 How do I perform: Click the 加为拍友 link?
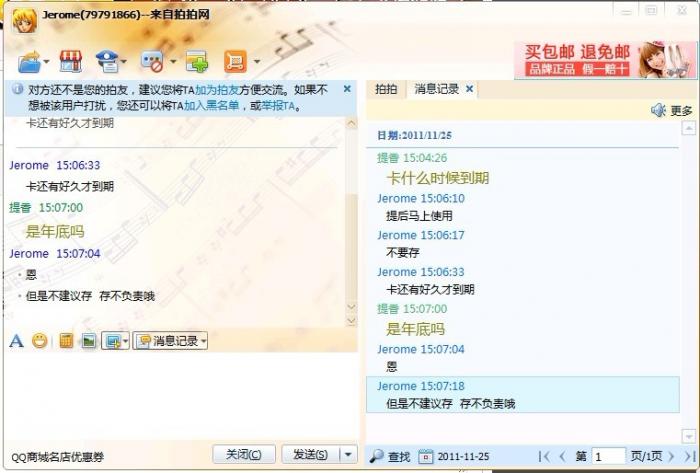point(217,90)
